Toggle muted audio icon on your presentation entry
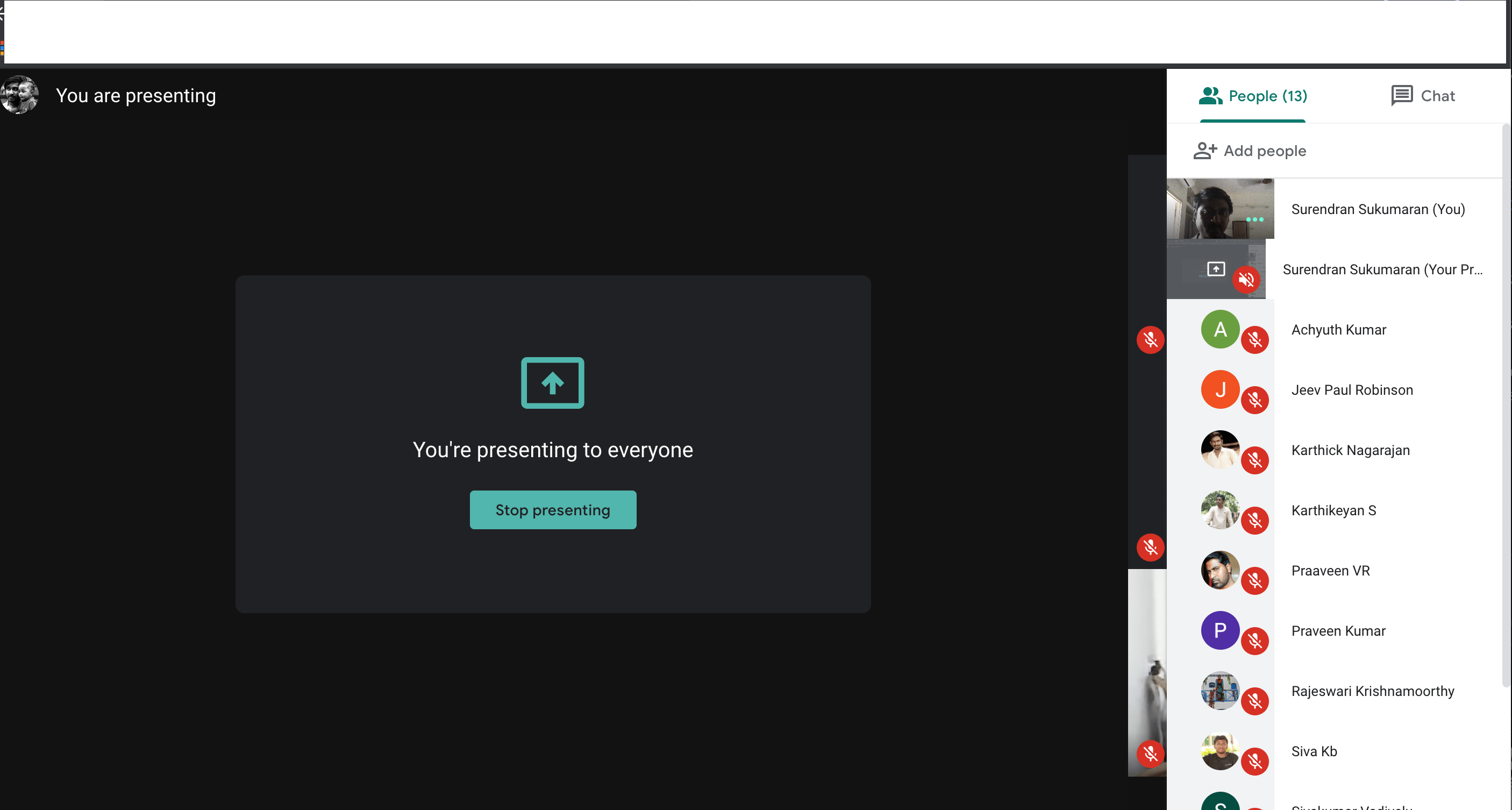The height and width of the screenshot is (810, 1512). pos(1246,279)
